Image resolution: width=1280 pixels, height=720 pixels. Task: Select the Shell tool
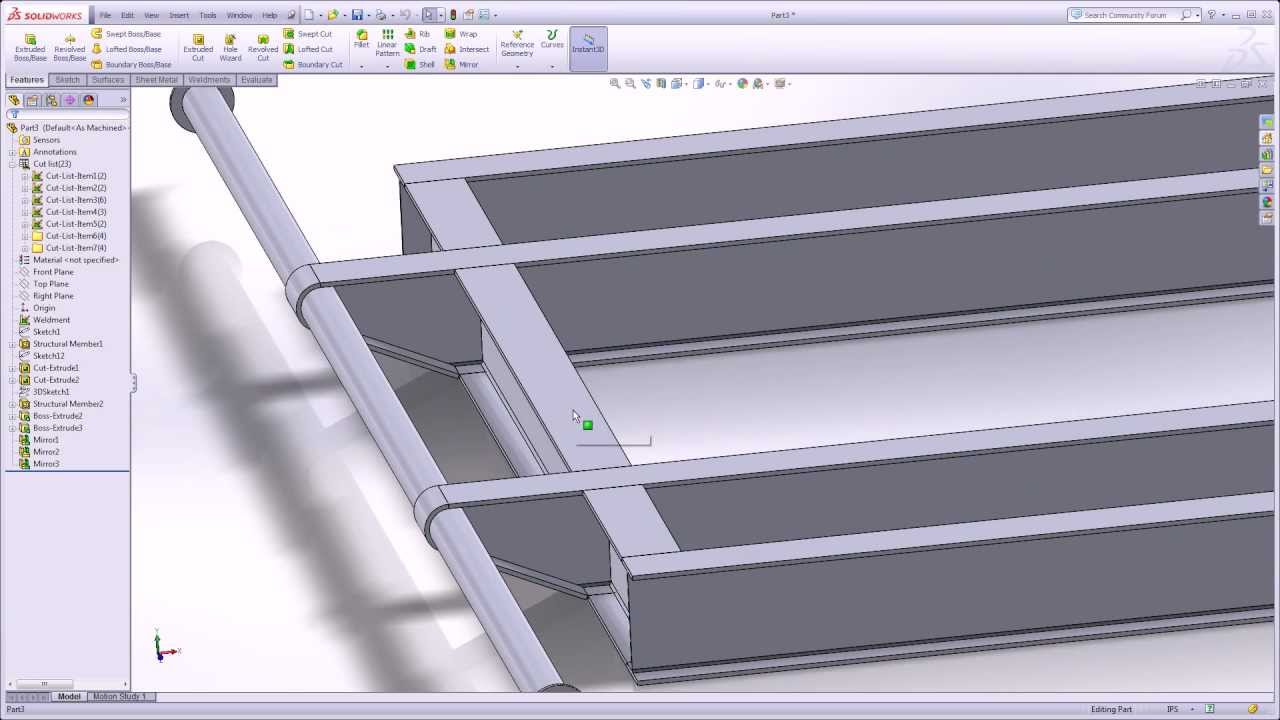[420, 65]
